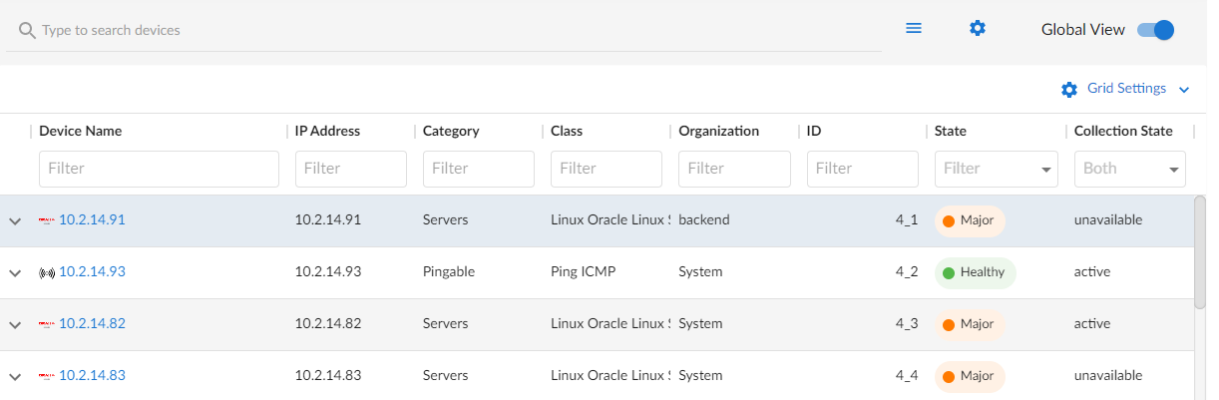
Task: Open the State filter dropdown
Action: coord(1047,169)
